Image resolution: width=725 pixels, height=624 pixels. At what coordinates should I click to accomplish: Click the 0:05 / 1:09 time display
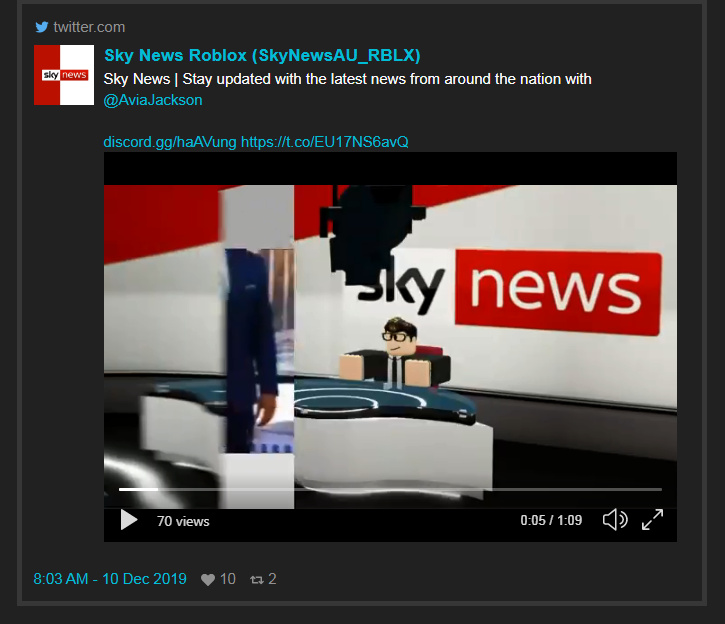(x=551, y=520)
